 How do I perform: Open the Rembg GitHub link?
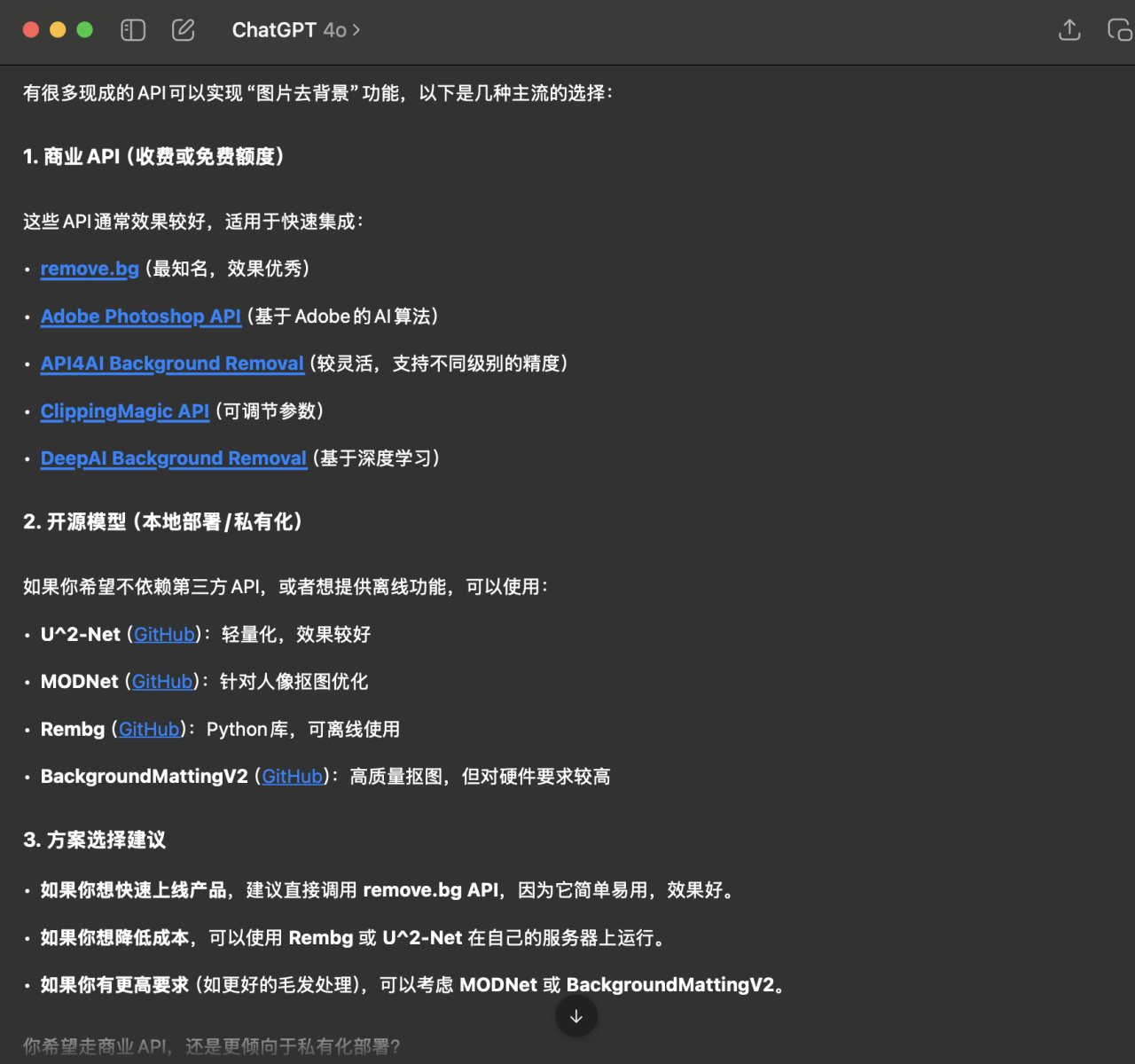(149, 730)
